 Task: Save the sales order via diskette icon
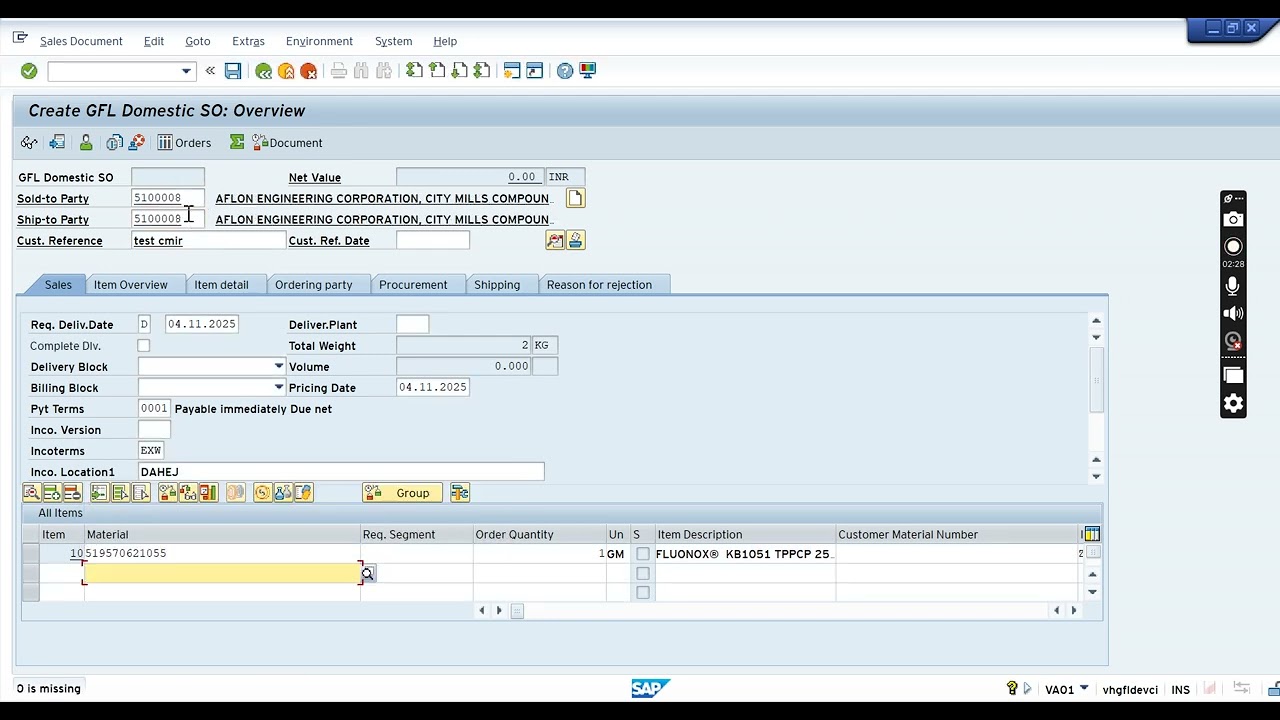pyautogui.click(x=233, y=71)
